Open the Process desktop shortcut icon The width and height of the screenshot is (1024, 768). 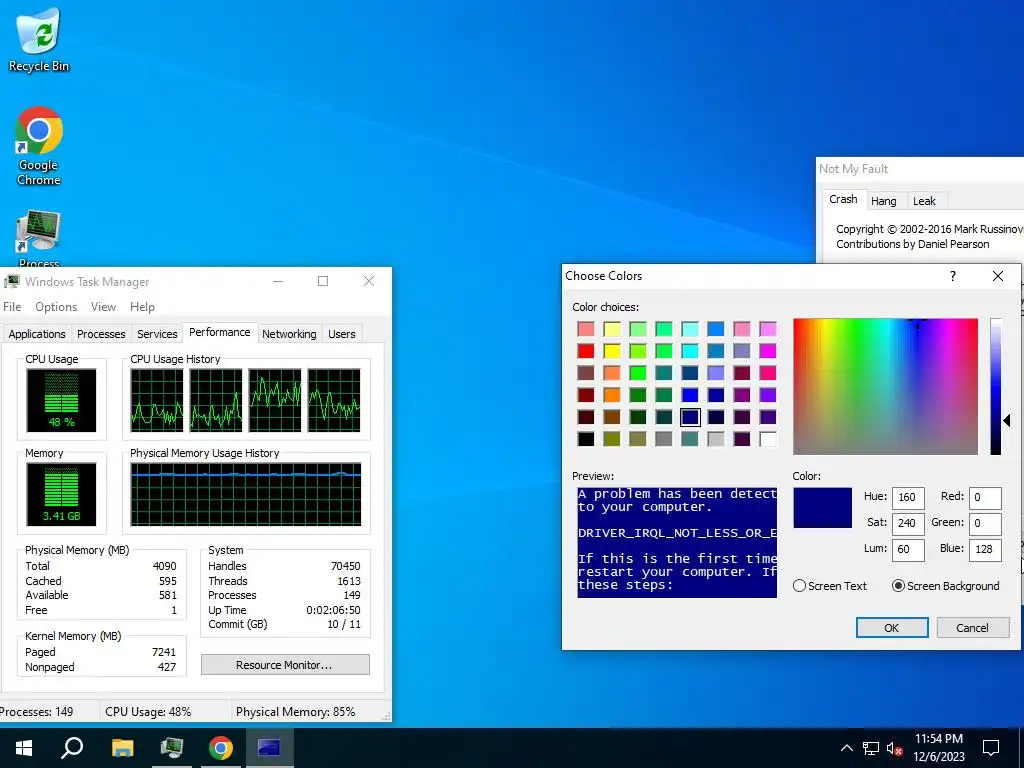pos(39,238)
